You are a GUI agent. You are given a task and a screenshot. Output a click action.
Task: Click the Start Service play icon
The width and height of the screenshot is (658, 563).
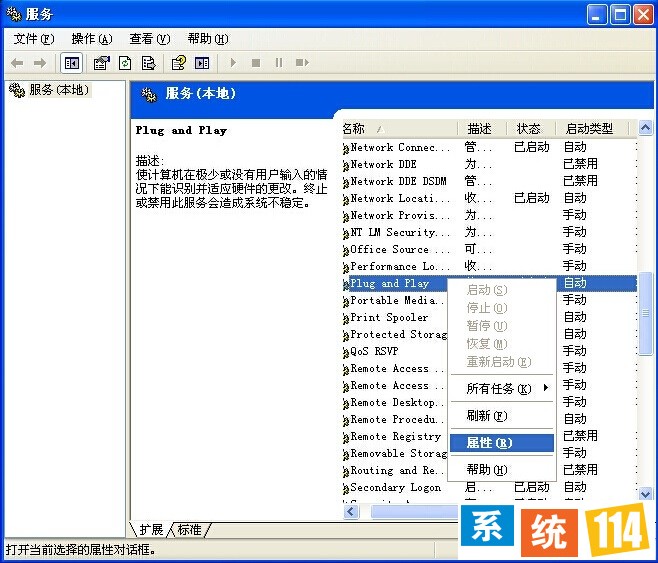(233, 63)
